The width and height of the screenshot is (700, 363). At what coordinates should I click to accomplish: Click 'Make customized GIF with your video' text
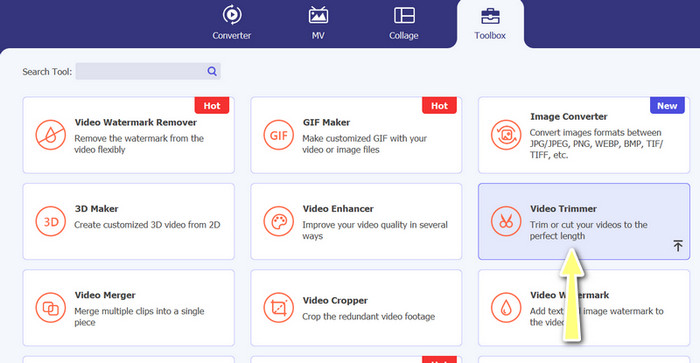pos(364,144)
